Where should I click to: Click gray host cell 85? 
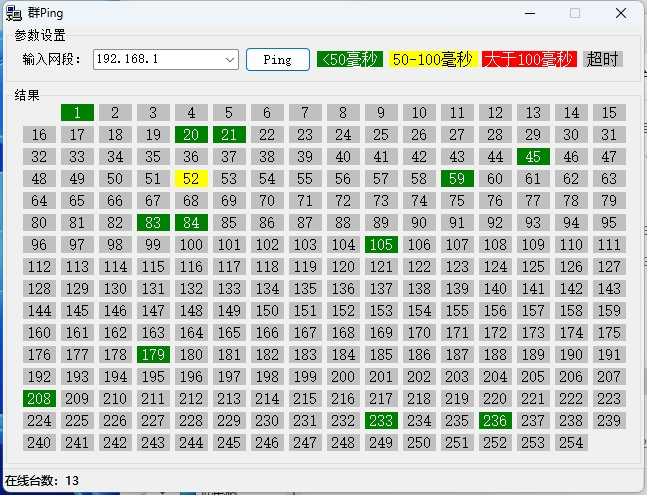click(x=229, y=223)
